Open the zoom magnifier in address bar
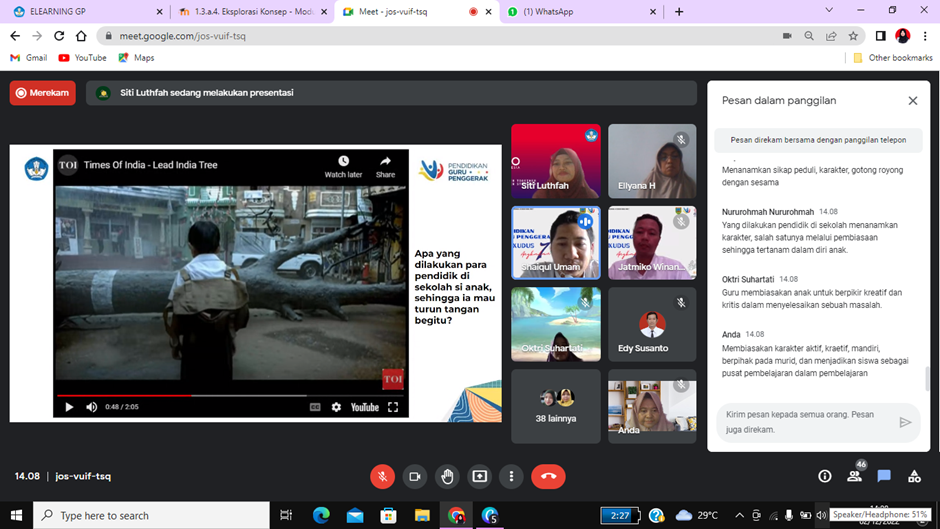The image size is (940, 529). pyautogui.click(x=809, y=36)
